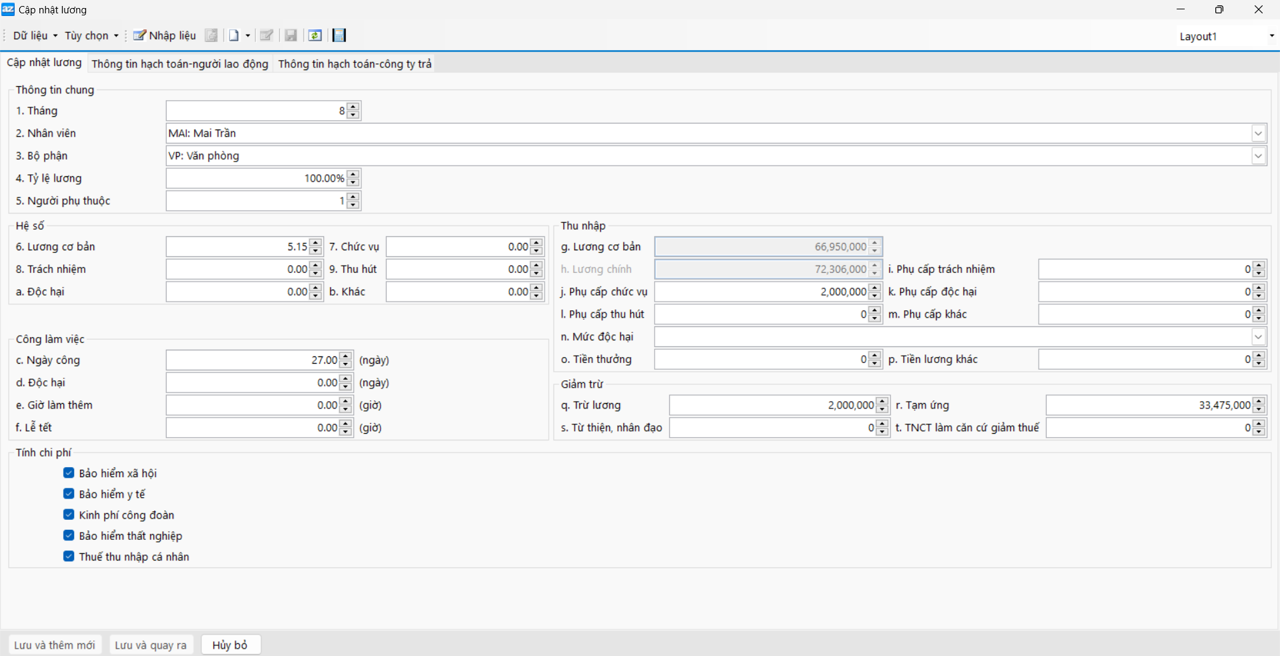The width and height of the screenshot is (1280, 656).
Task: Open the calculator icon in toolbar
Action: tap(340, 36)
